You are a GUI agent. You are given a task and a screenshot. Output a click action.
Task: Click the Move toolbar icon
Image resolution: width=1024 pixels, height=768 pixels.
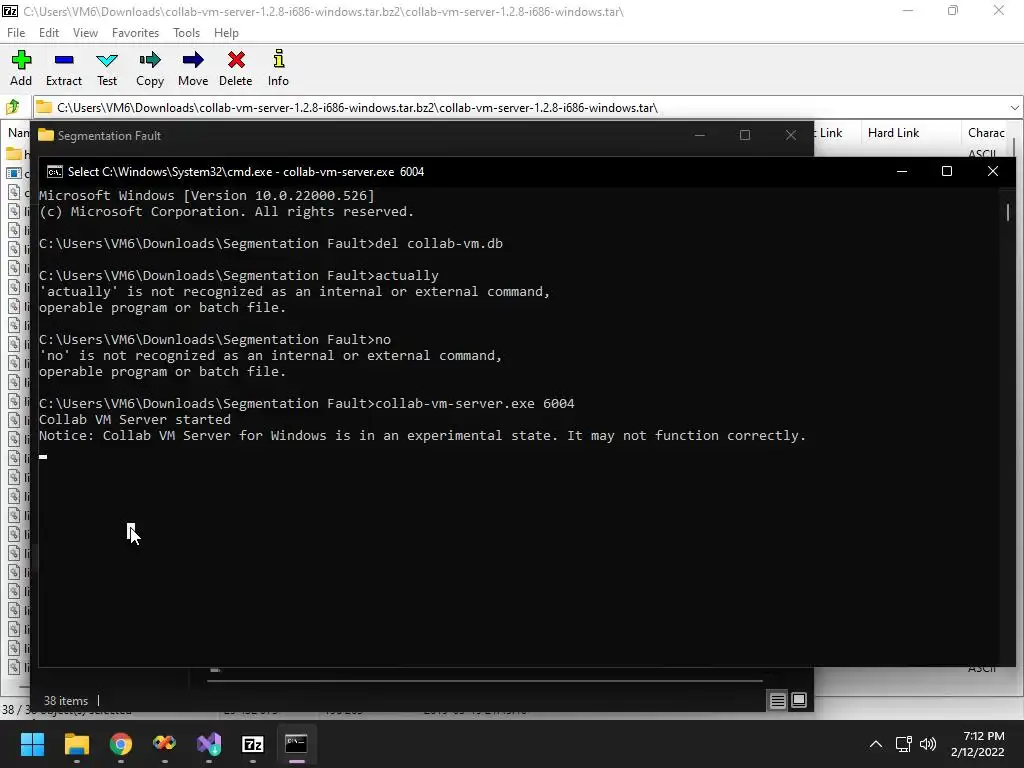coord(193,68)
